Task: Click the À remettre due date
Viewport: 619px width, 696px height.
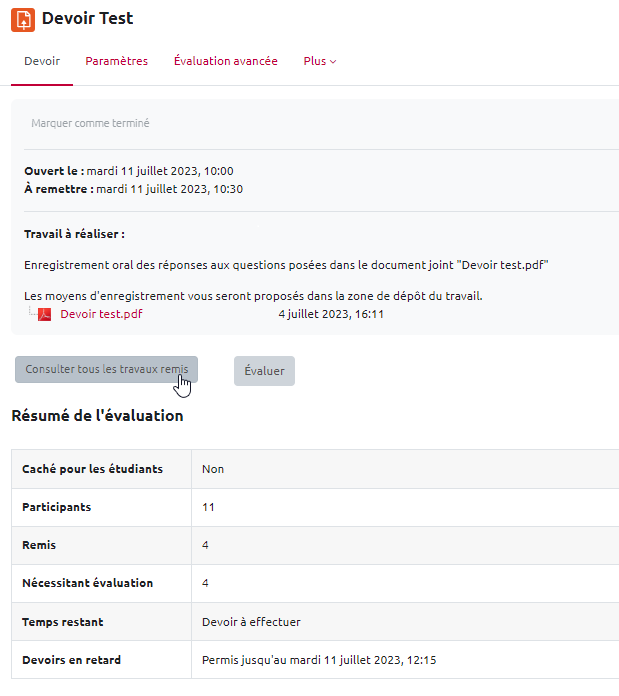Action: point(169,189)
